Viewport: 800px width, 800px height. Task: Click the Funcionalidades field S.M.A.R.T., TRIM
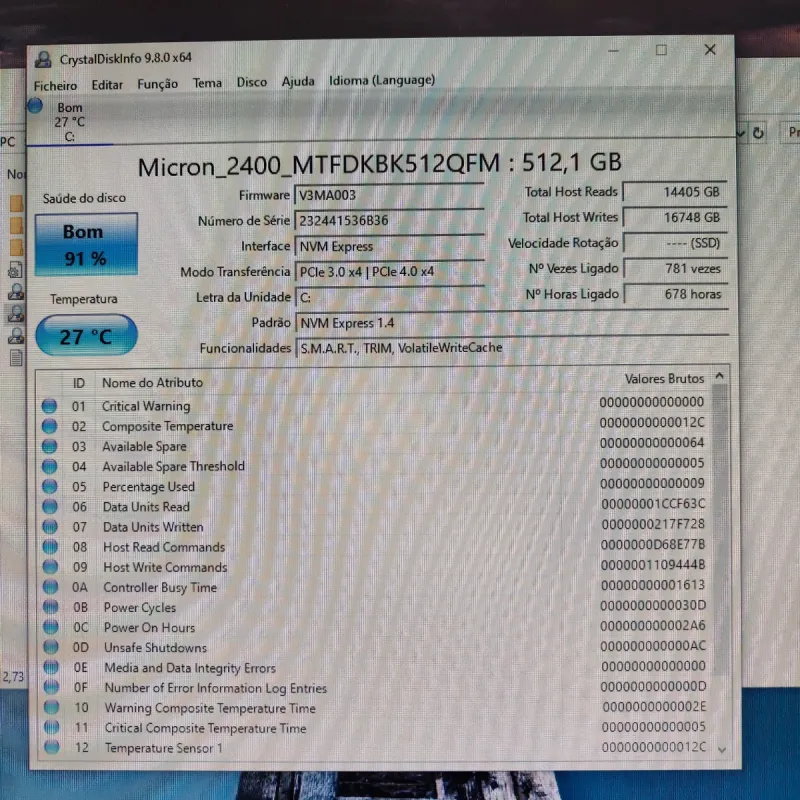[x=512, y=348]
